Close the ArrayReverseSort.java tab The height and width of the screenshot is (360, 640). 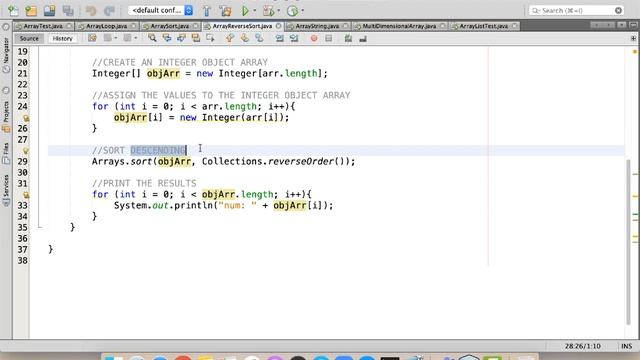coord(278,26)
